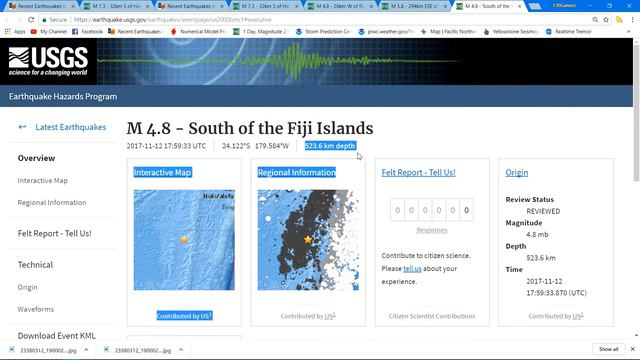Click Contributed by US under Interactive Map
640x360 pixels.
pyautogui.click(x=184, y=316)
